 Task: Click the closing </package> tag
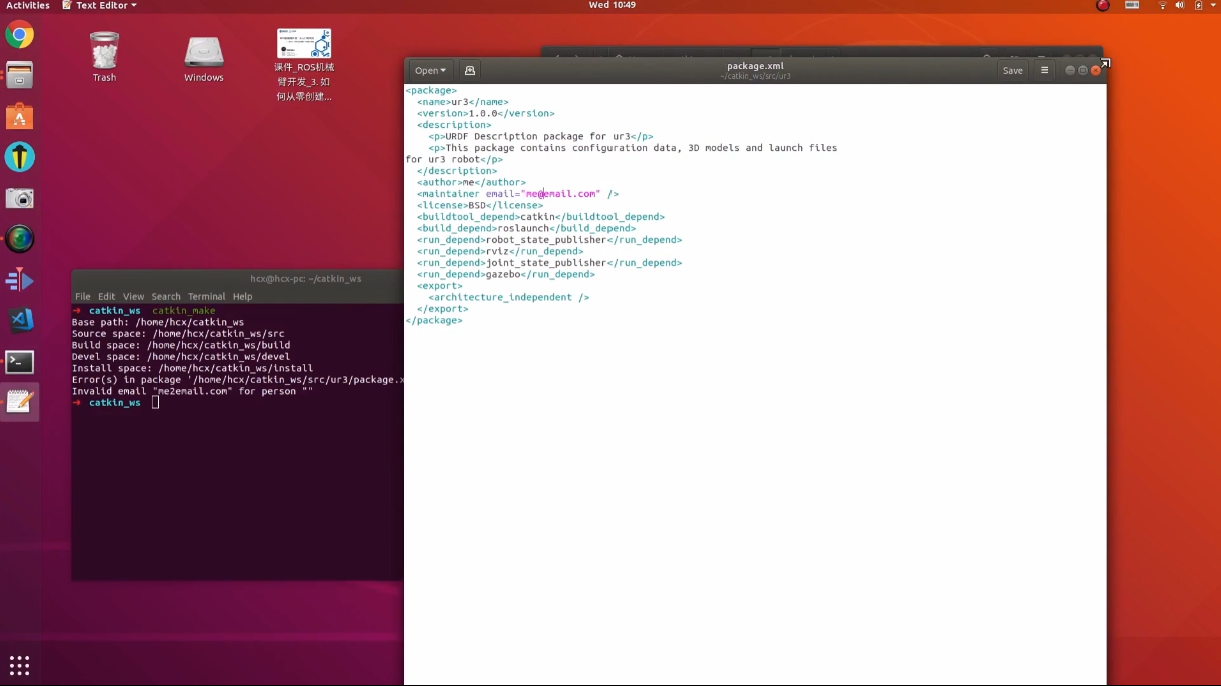point(434,321)
